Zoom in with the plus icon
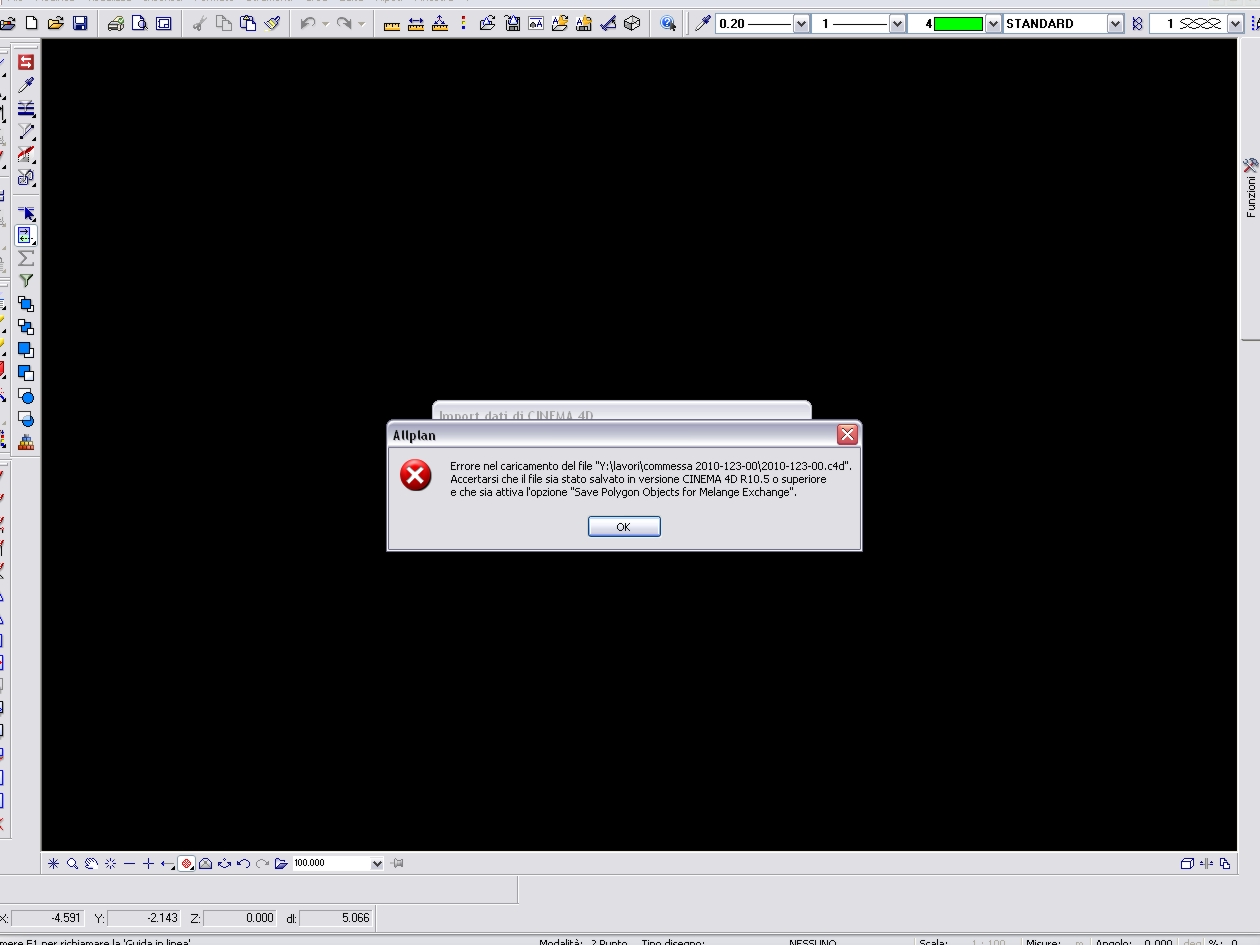1260x945 pixels. [148, 863]
